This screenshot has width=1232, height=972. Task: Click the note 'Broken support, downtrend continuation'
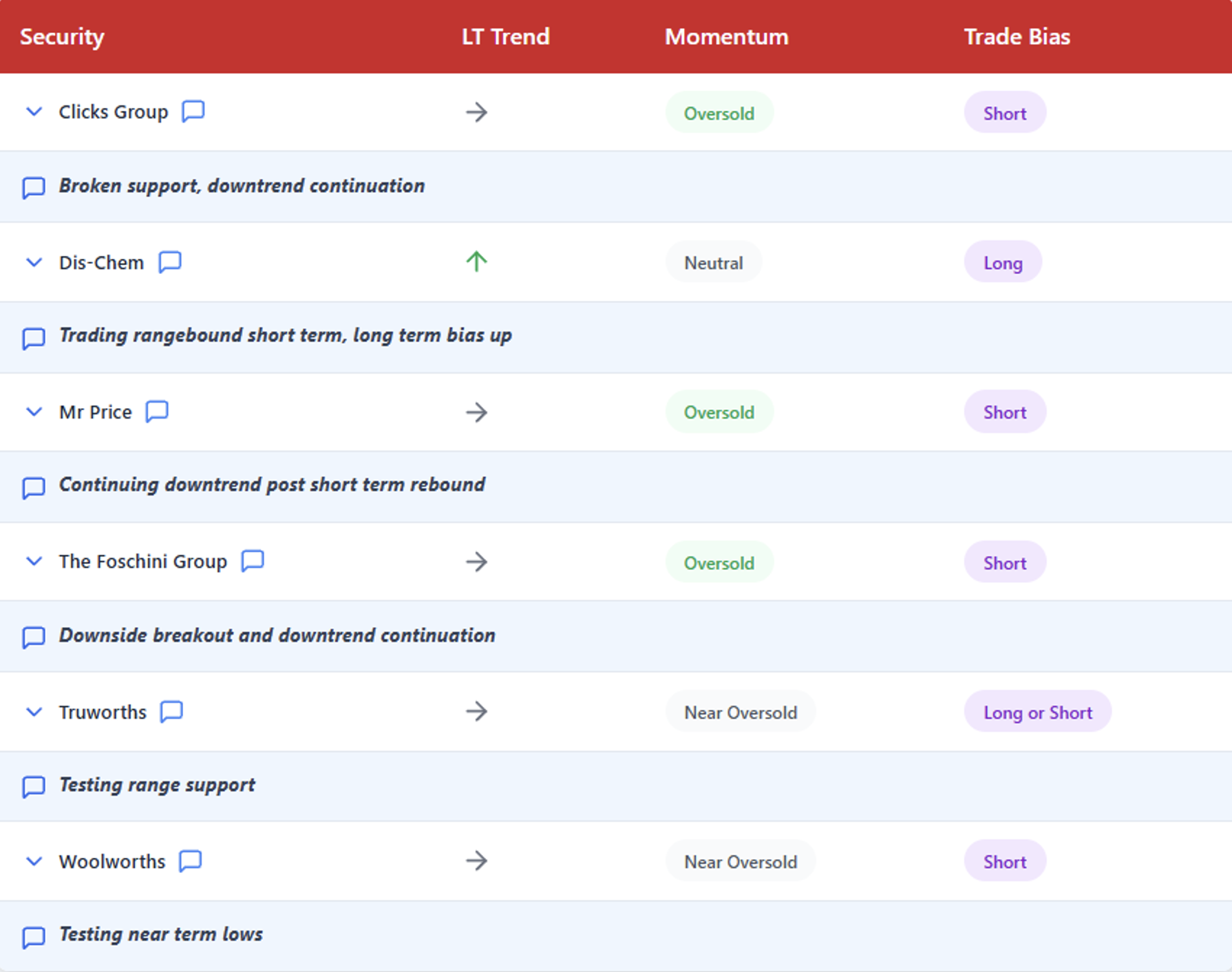(242, 186)
